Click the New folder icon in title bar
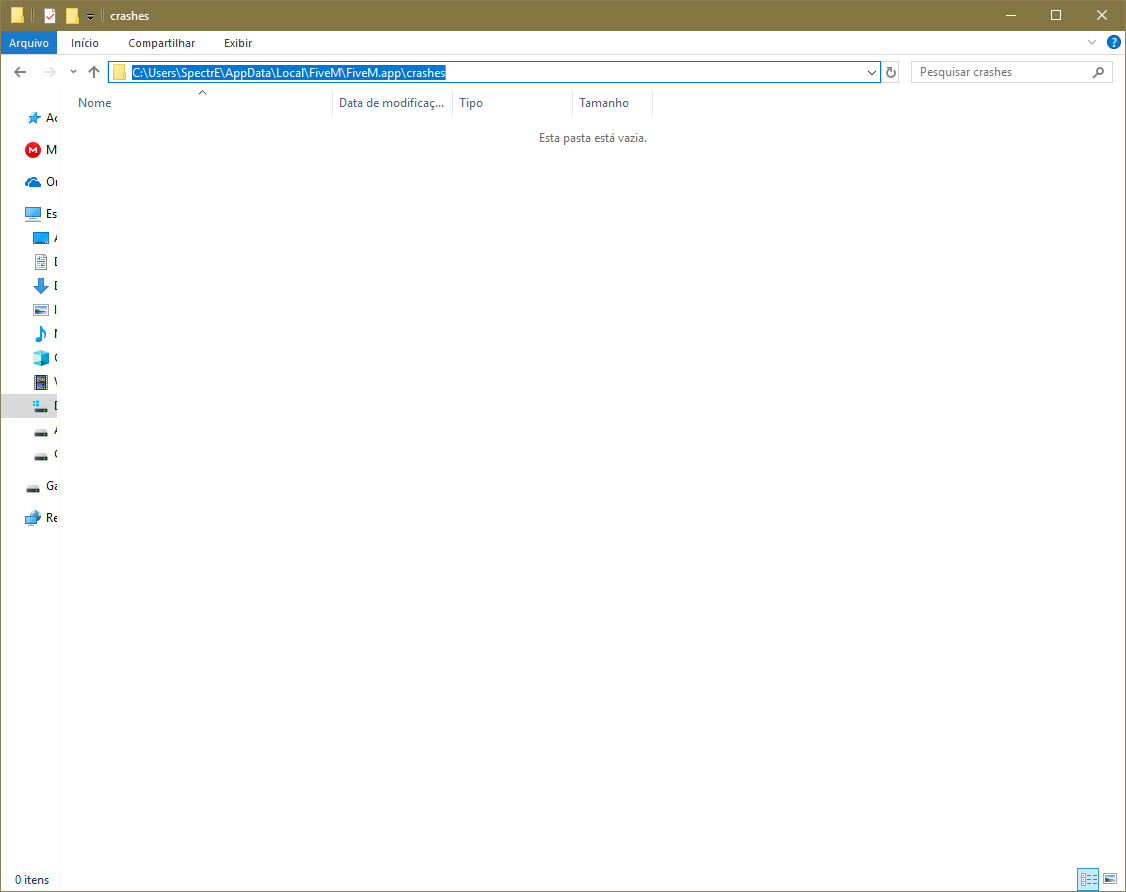Viewport: 1126px width, 892px height. (72, 15)
